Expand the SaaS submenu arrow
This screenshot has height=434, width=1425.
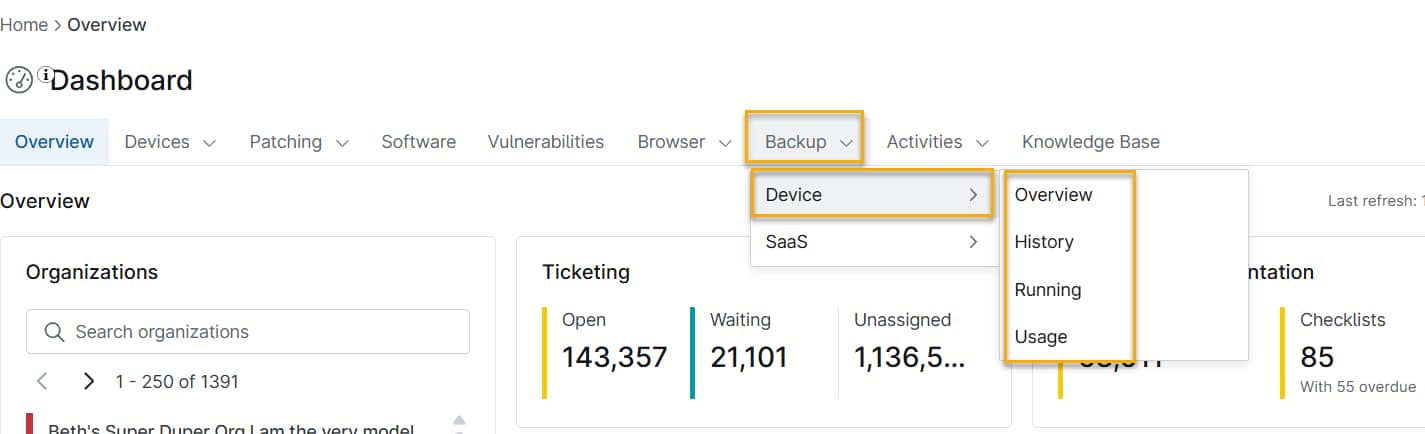point(973,242)
